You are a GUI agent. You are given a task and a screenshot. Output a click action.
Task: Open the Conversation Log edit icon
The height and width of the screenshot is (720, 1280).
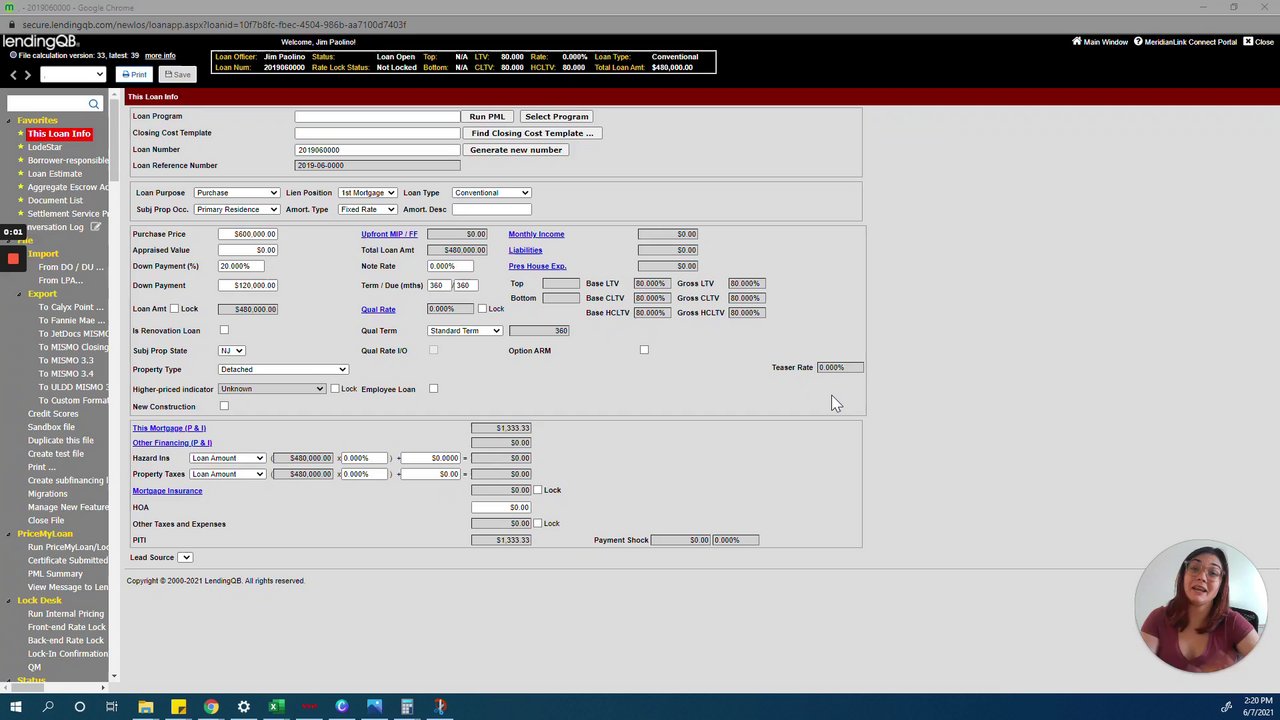[x=96, y=227]
